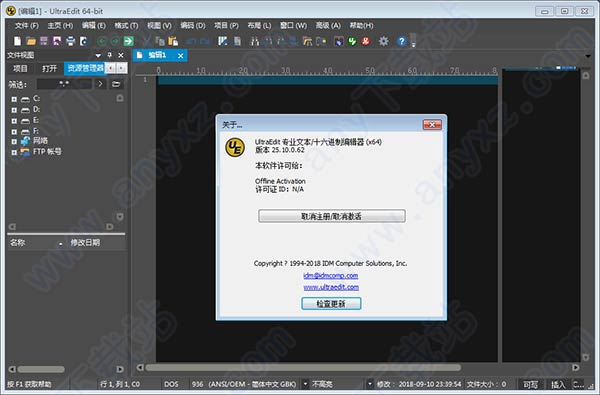600x395 pixels.
Task: Click the 筛选 filter input field
Action: tap(64, 84)
